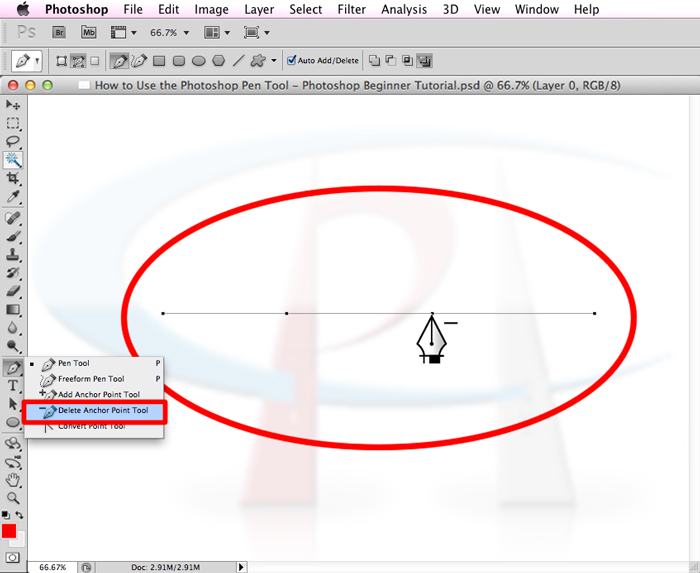Expand the custom shape options arrow
Screen dimensions: 700x573
[x=274, y=61]
